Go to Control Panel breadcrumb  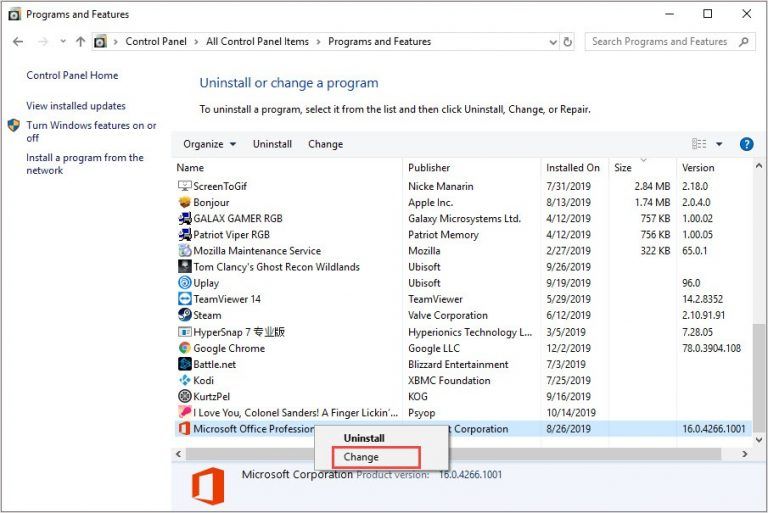point(156,42)
